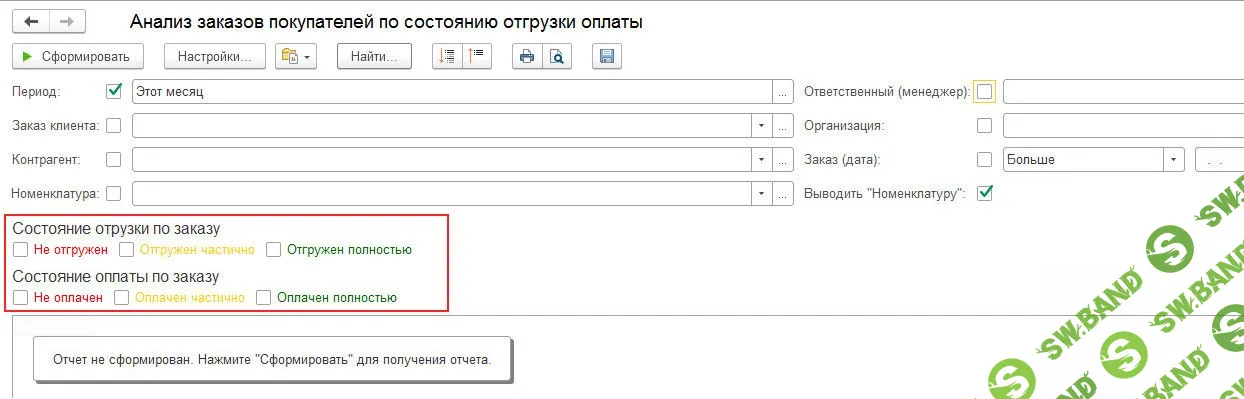This screenshot has width=1244, height=399.
Task: Enable the Организация filter checkbox
Action: point(985,125)
